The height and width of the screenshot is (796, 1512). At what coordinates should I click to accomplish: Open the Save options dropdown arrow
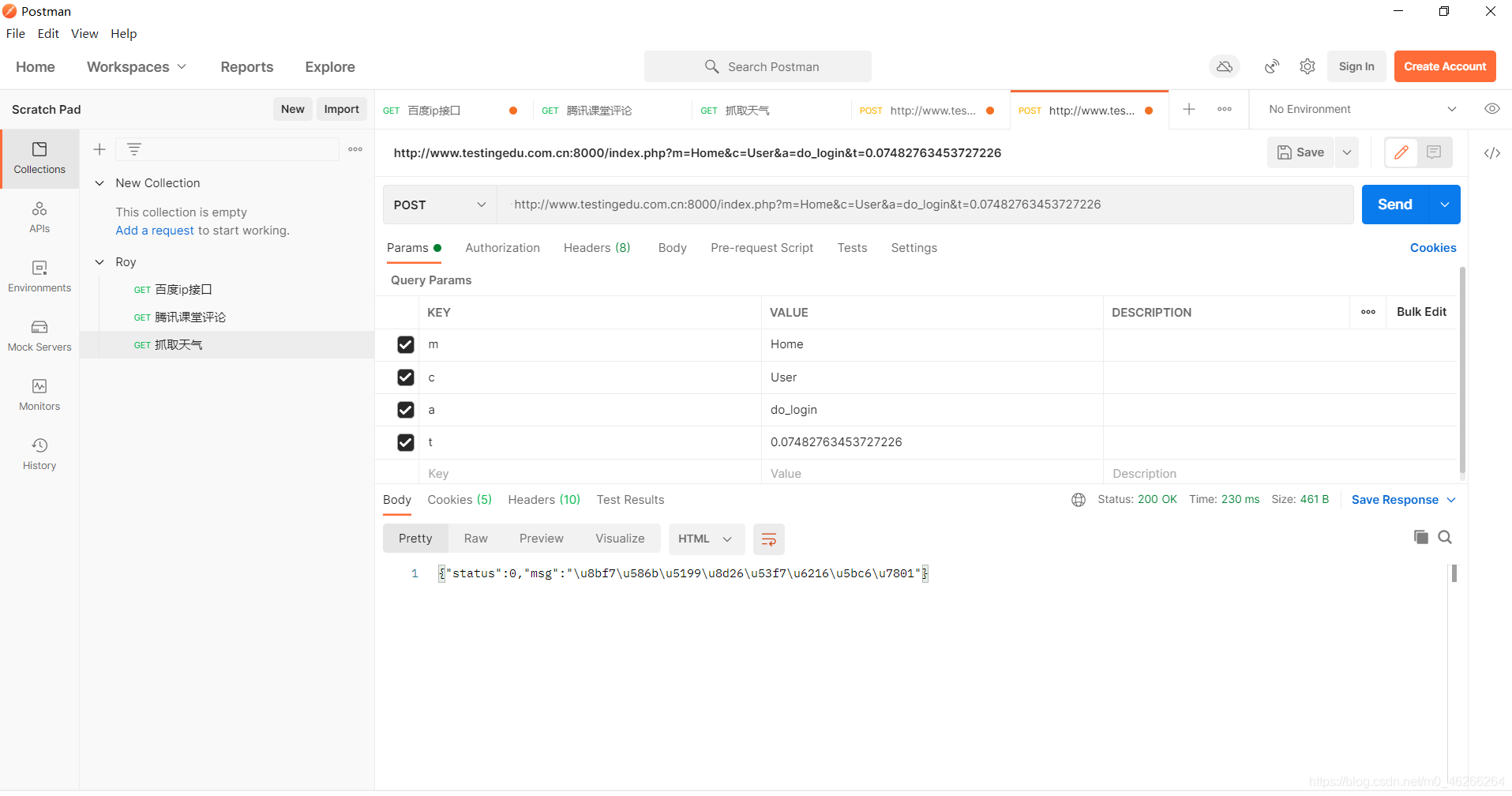1347,152
